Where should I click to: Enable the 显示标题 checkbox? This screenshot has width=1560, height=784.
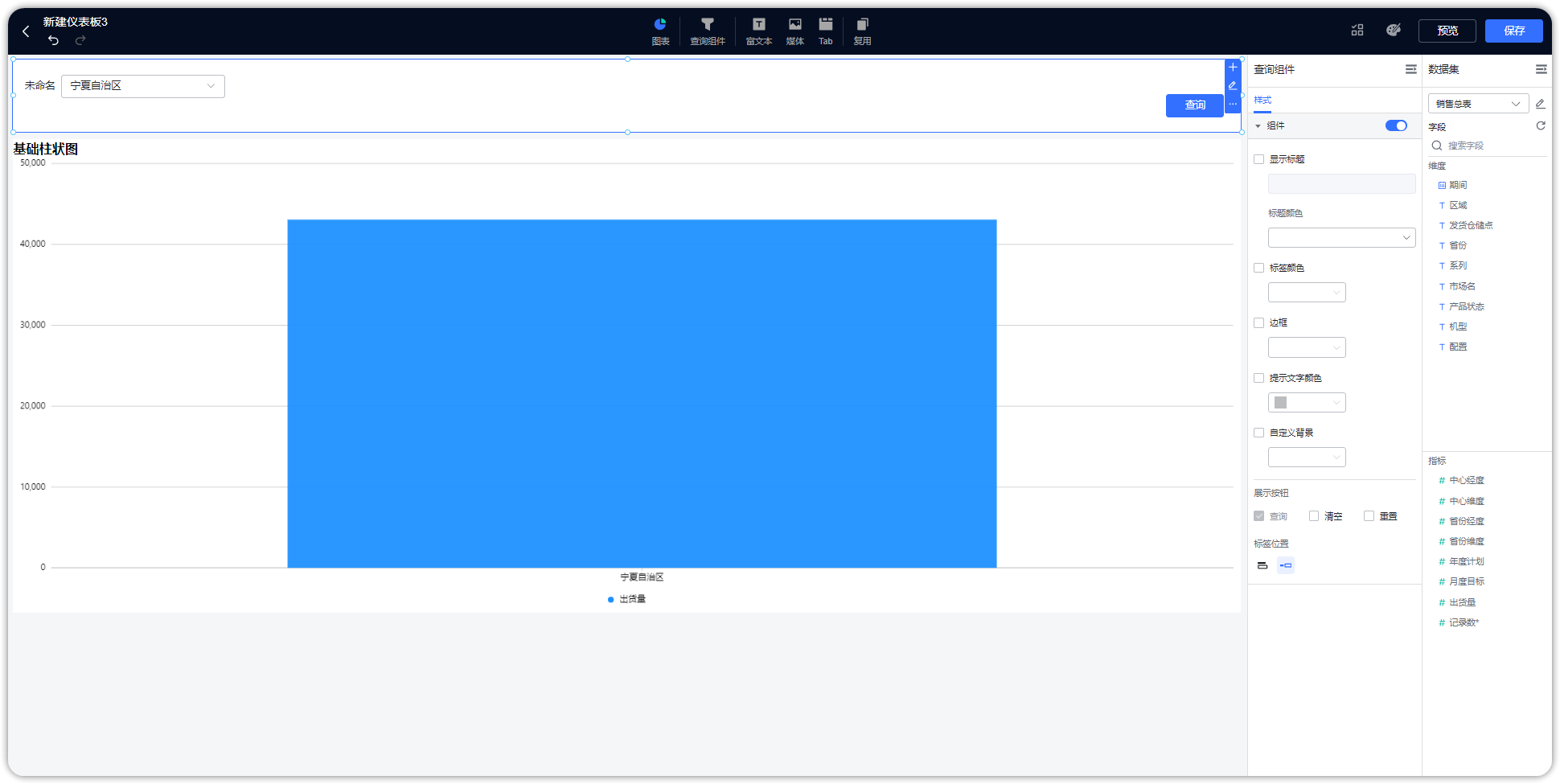point(1259,159)
